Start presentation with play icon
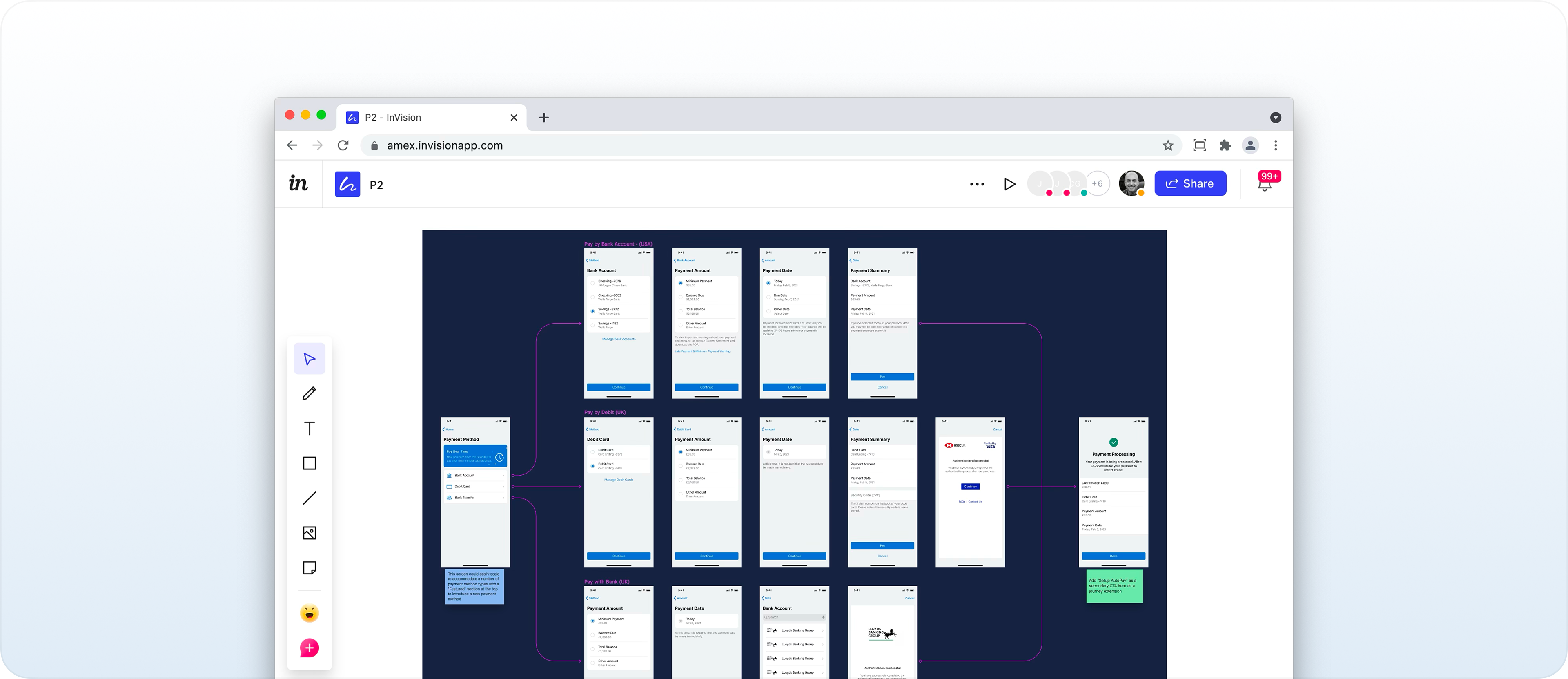 [1009, 184]
